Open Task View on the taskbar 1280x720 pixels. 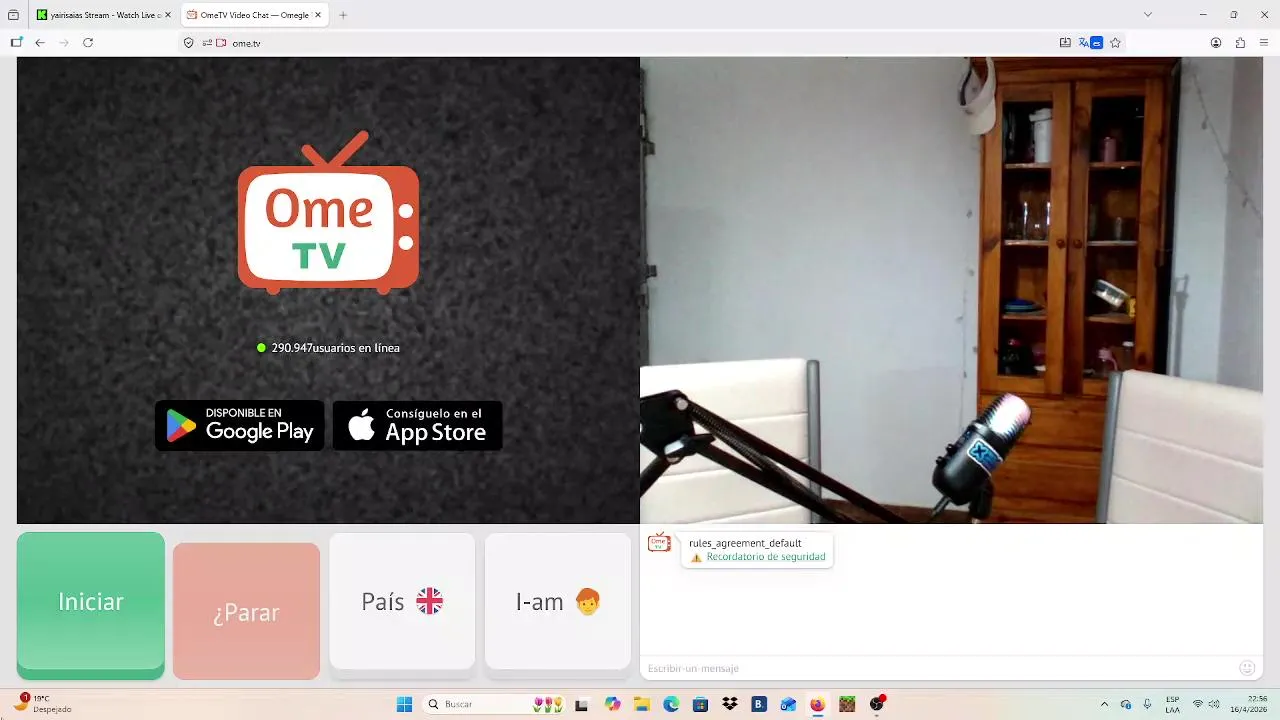(x=583, y=704)
